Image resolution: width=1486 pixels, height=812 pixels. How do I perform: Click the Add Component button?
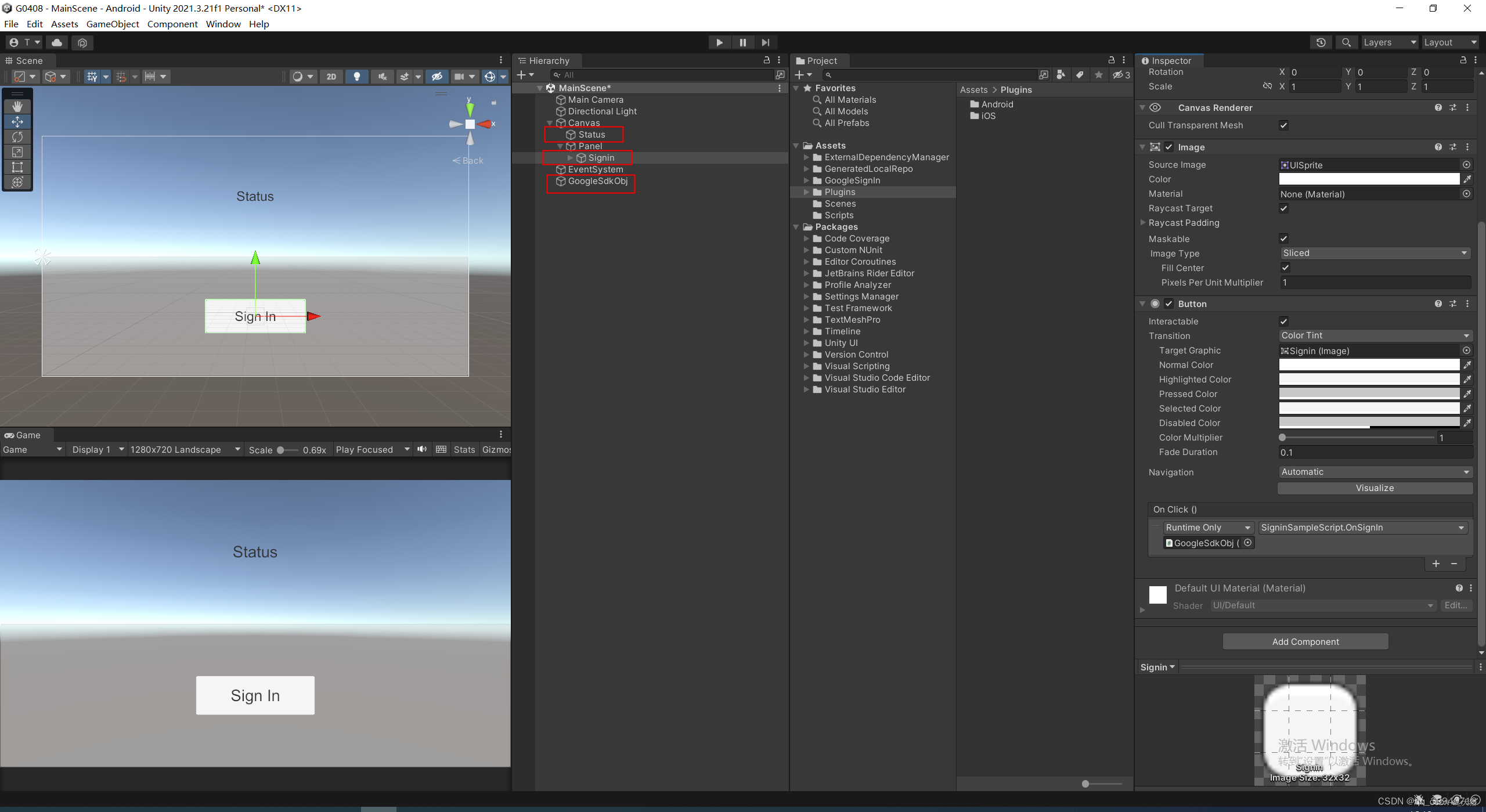[1305, 641]
